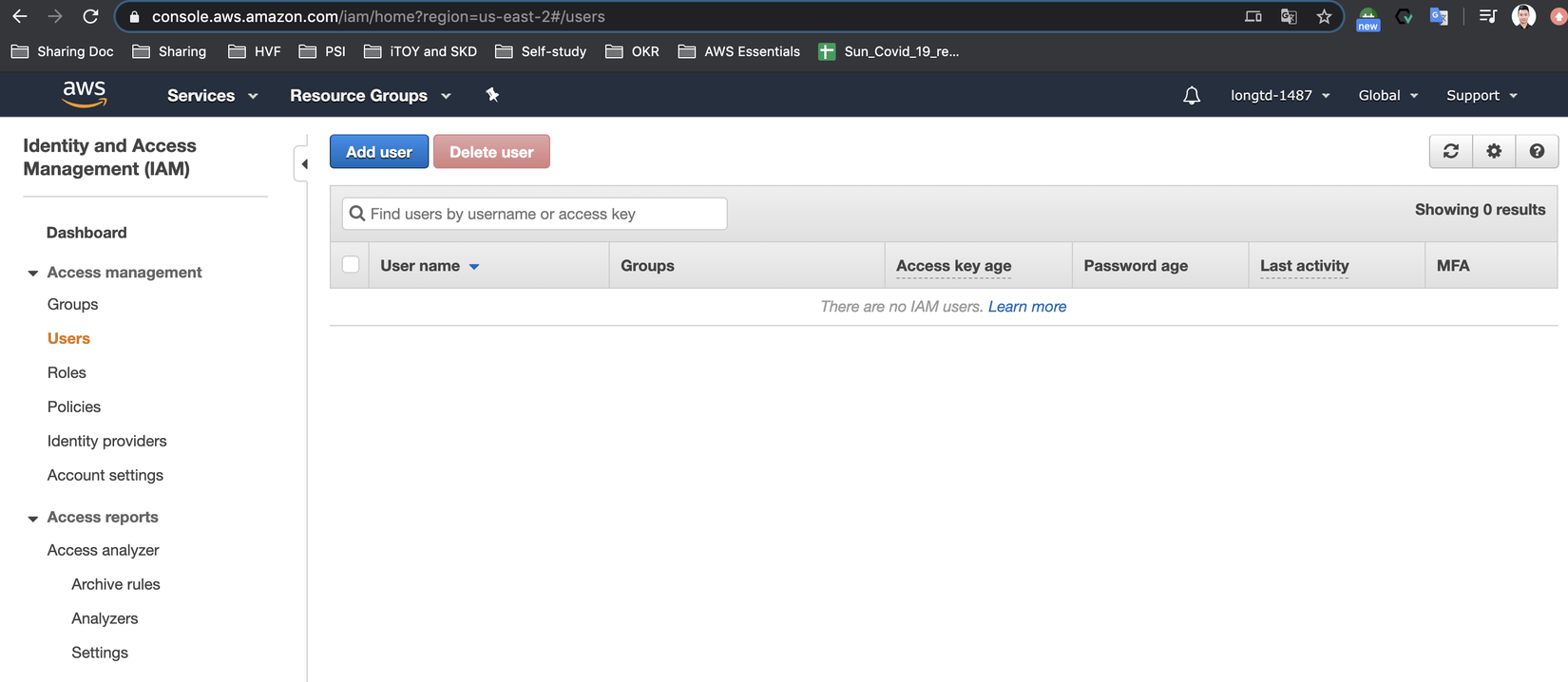
Task: Go to Policies in the sidebar
Action: pos(74,407)
